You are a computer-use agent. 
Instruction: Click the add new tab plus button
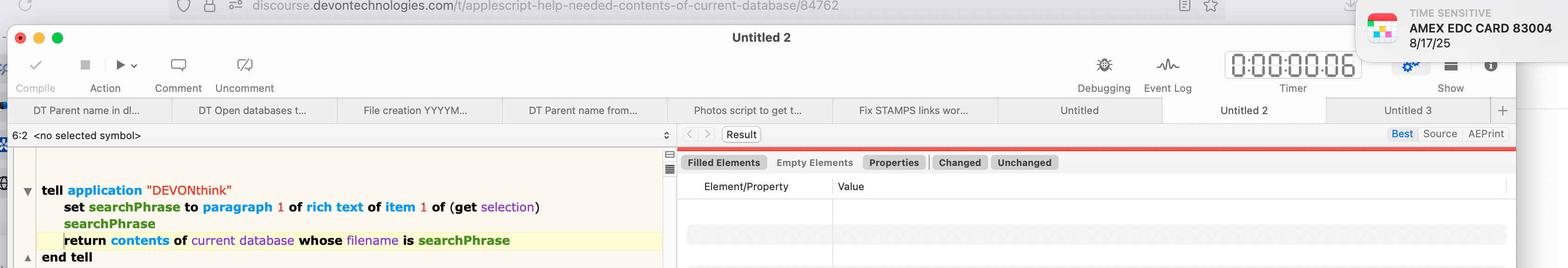pos(1502,111)
